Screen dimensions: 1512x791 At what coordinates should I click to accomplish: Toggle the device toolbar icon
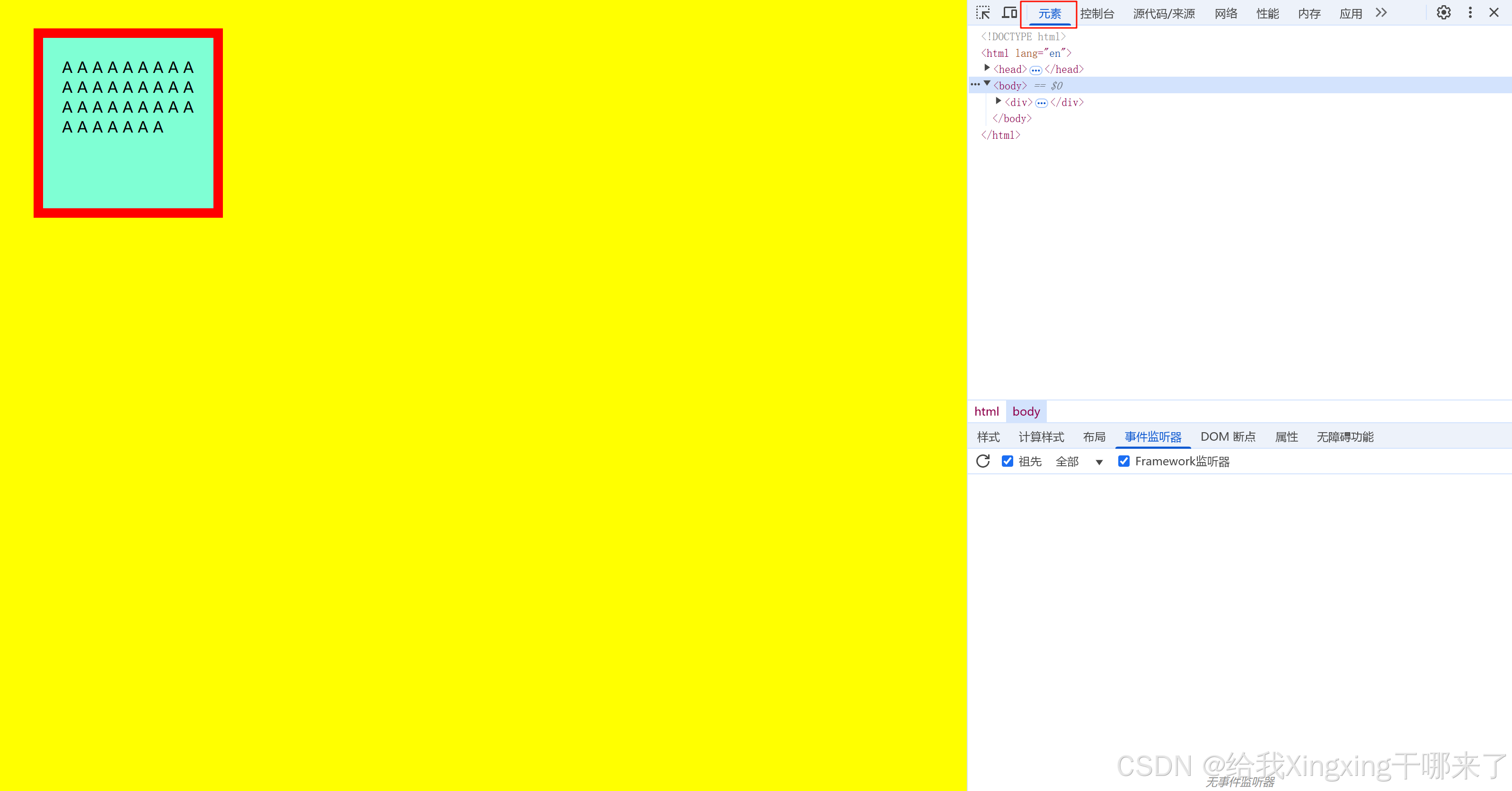point(1009,13)
